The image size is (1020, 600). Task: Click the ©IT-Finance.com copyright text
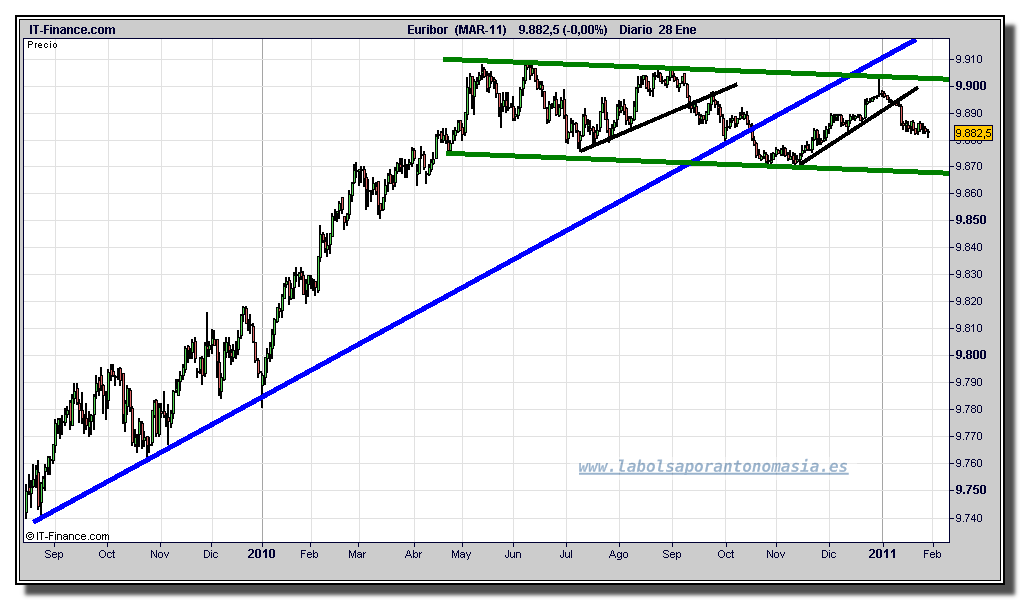point(67,536)
